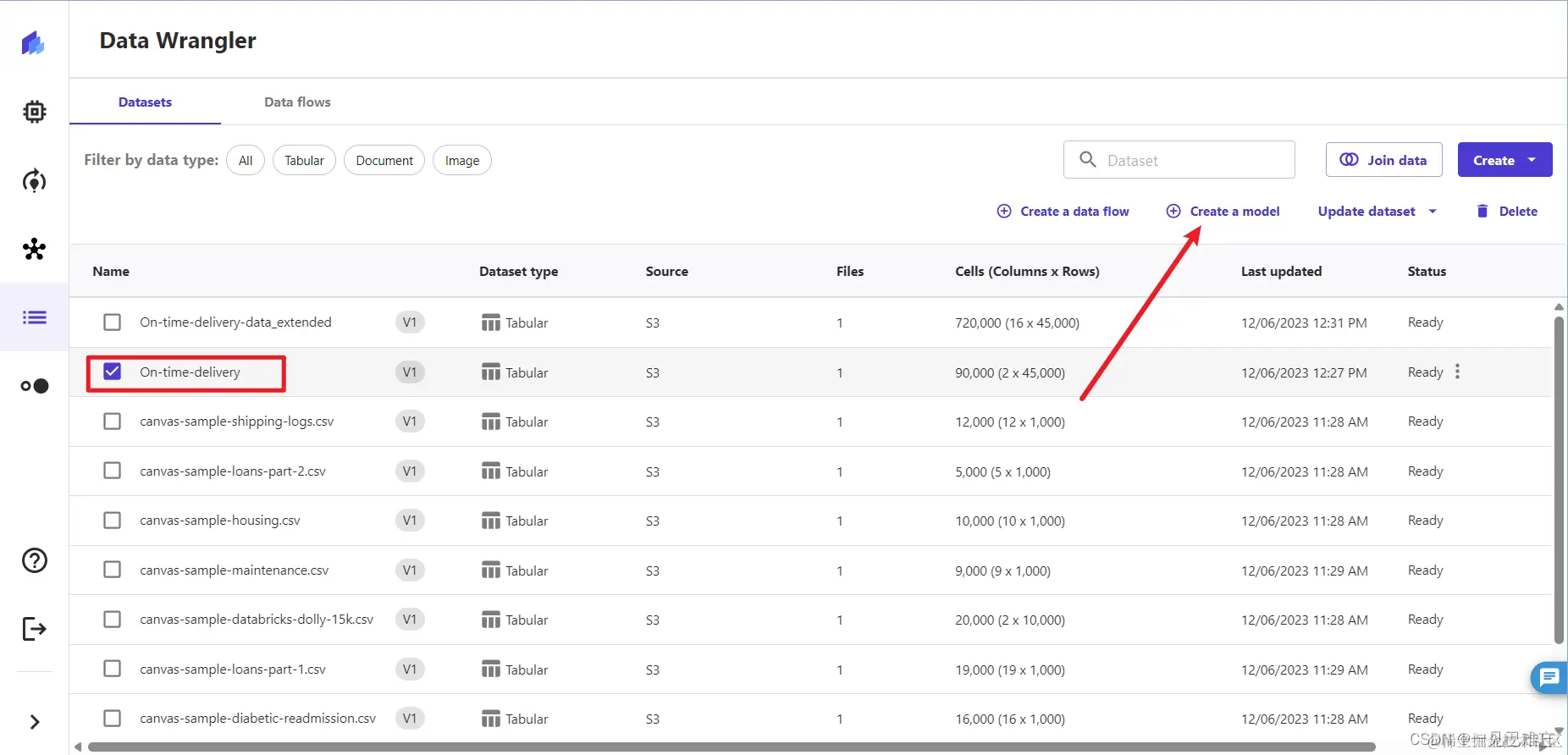Uncheck the On-time-delivery checkbox
The width and height of the screenshot is (1568, 755).
coord(112,372)
